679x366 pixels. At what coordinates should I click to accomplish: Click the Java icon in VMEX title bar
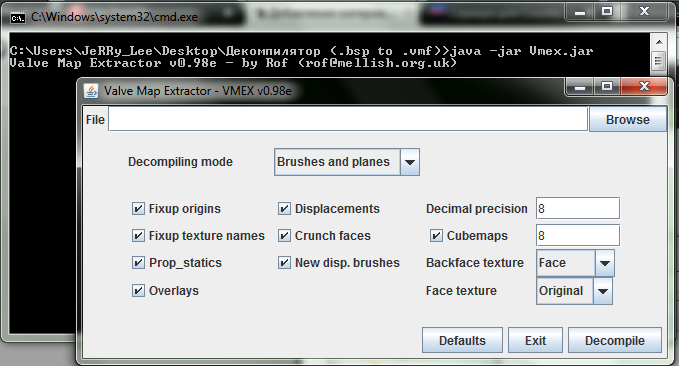91,91
